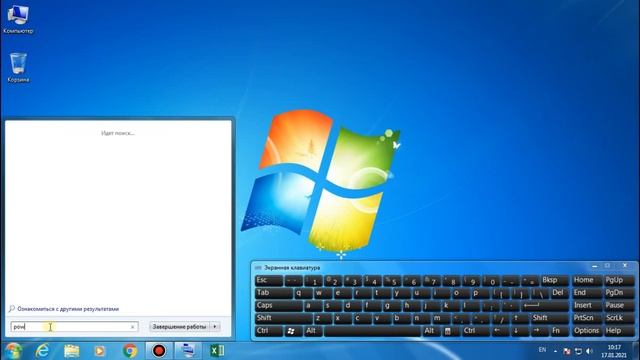Launch Google Chrome from the taskbar
The height and width of the screenshot is (360, 640).
coord(130,351)
